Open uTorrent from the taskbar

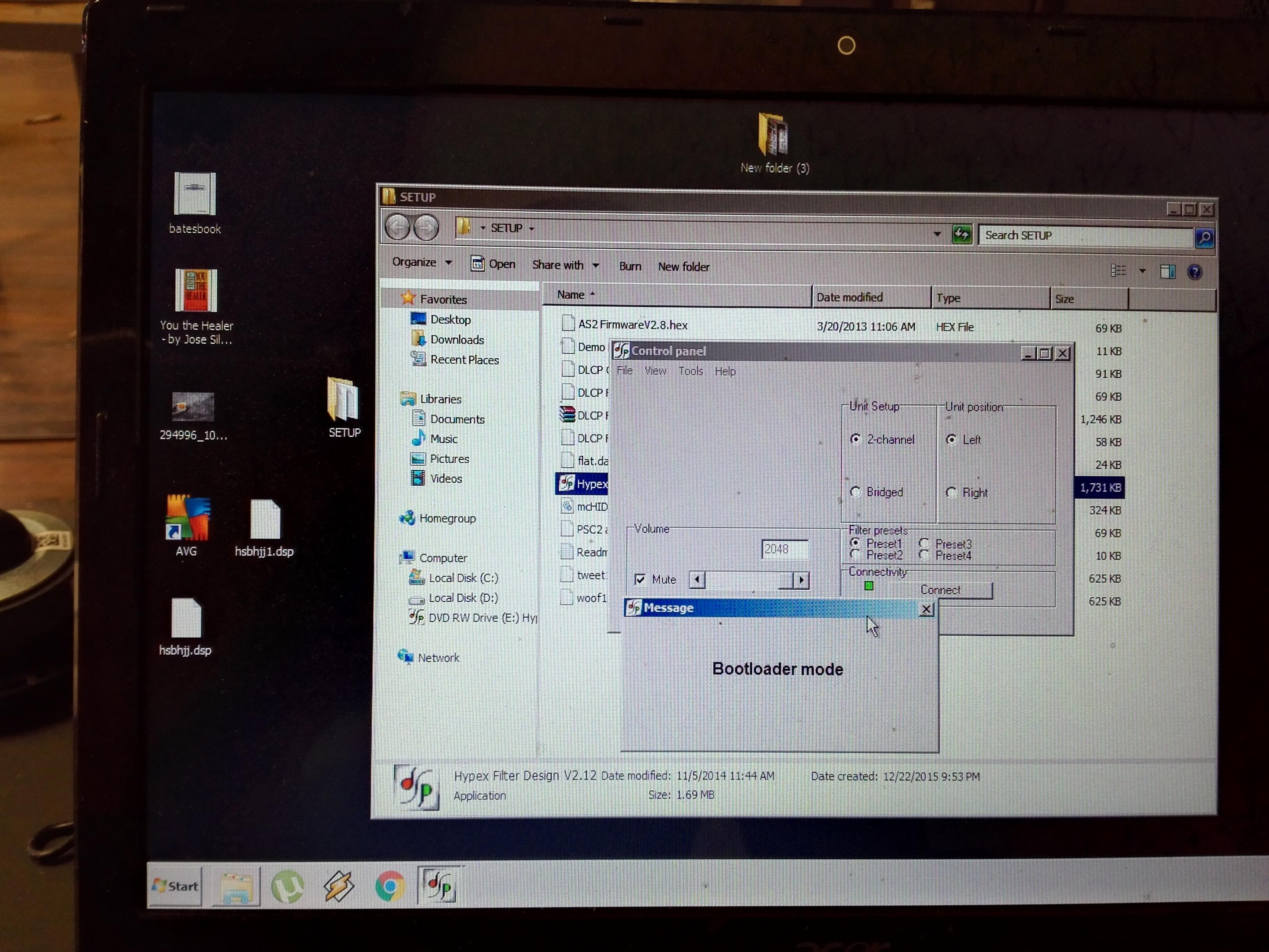pos(287,886)
